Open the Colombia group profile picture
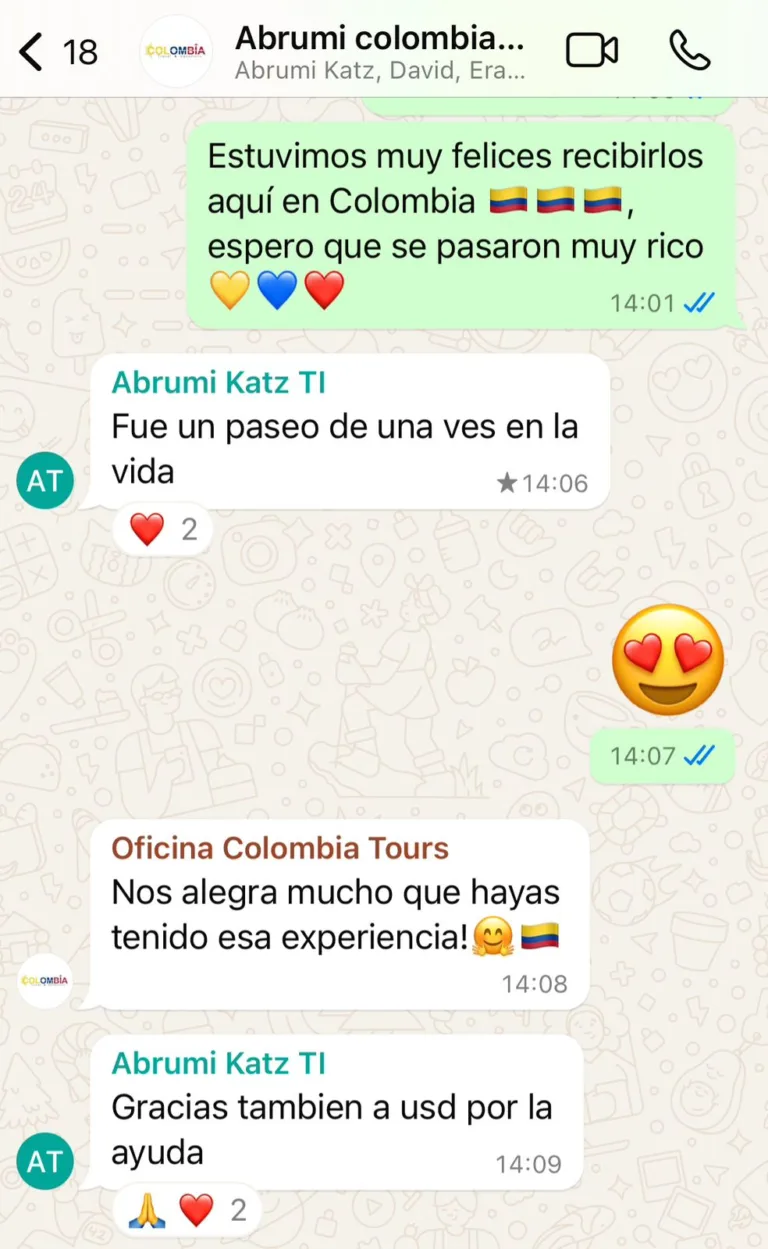 [176, 51]
